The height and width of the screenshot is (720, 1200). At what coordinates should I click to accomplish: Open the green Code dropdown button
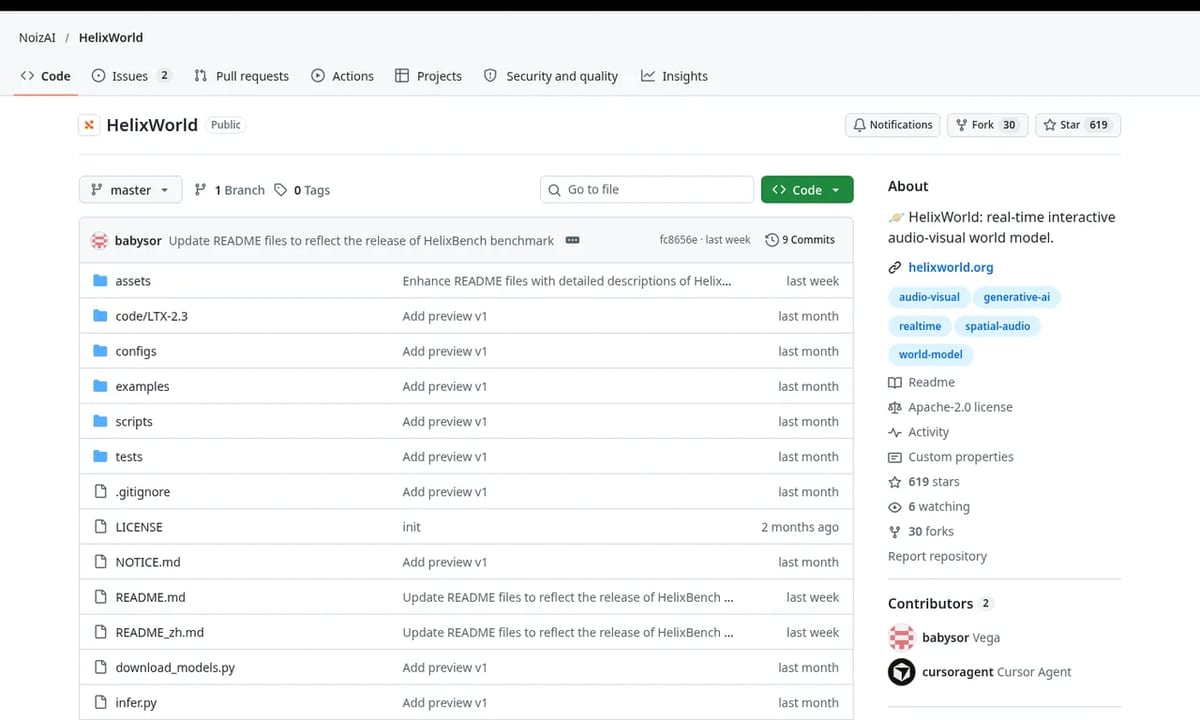807,190
